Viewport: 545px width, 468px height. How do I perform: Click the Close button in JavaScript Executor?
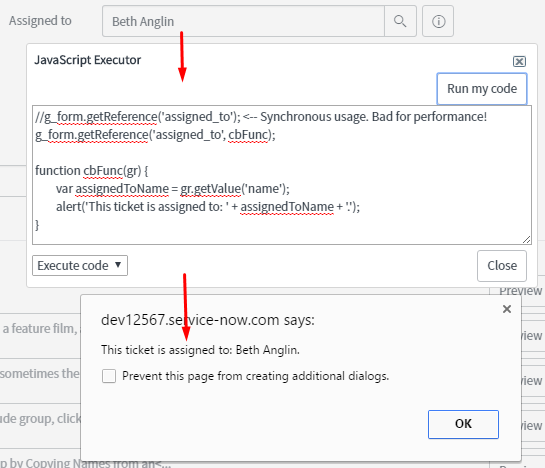click(x=502, y=266)
